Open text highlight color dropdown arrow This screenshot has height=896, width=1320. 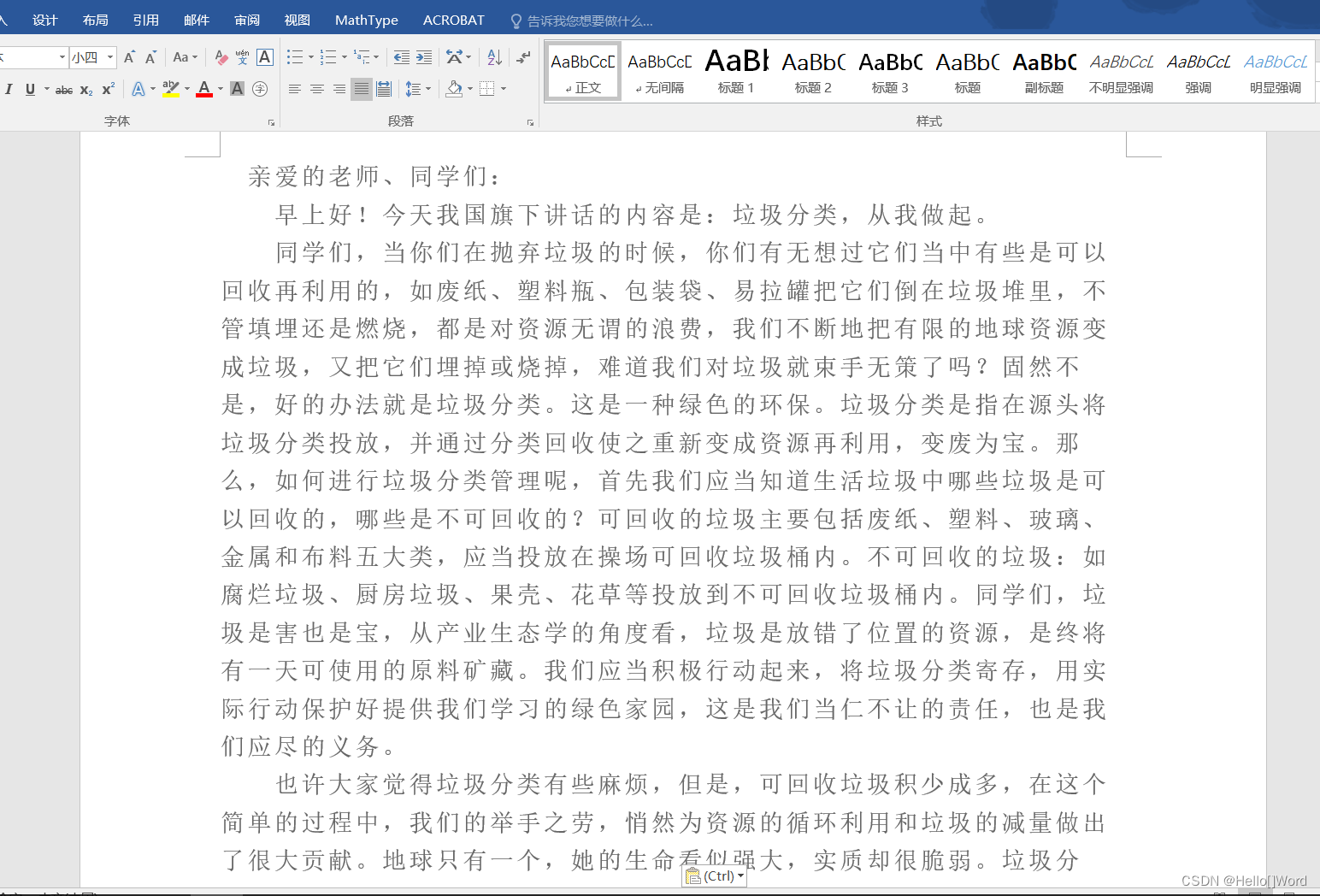pos(186,89)
